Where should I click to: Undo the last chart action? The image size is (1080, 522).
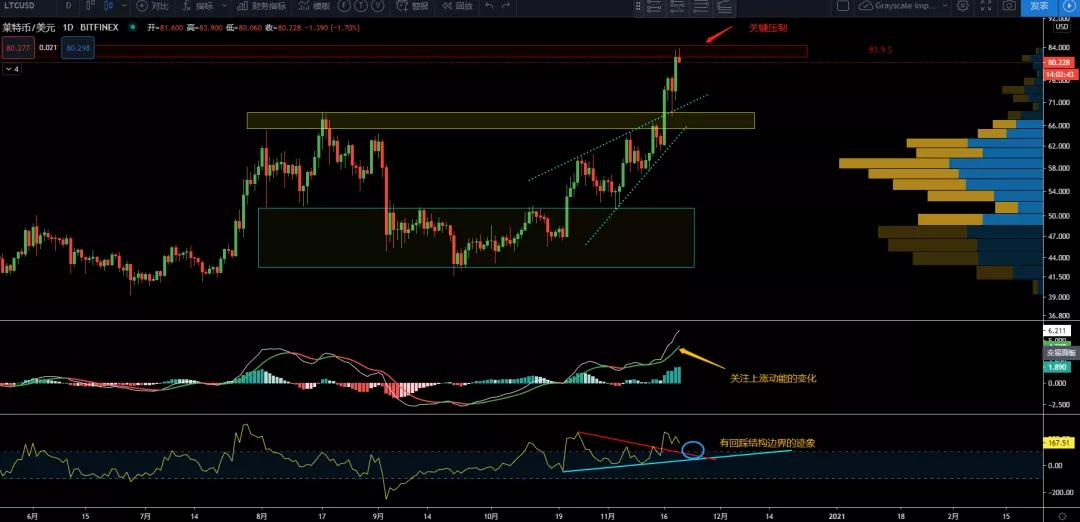tap(489, 6)
